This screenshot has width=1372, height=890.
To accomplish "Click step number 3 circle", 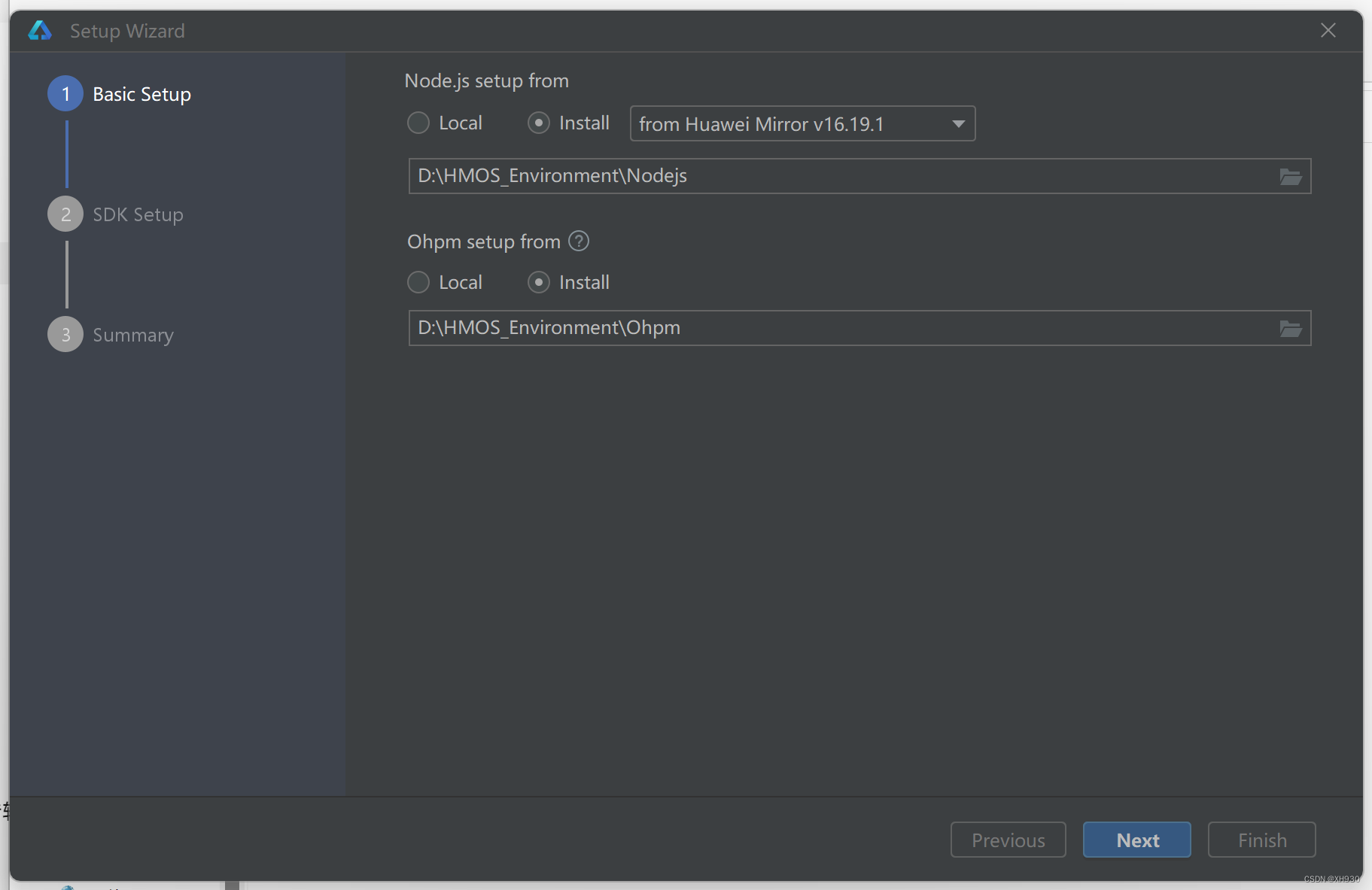I will (65, 334).
